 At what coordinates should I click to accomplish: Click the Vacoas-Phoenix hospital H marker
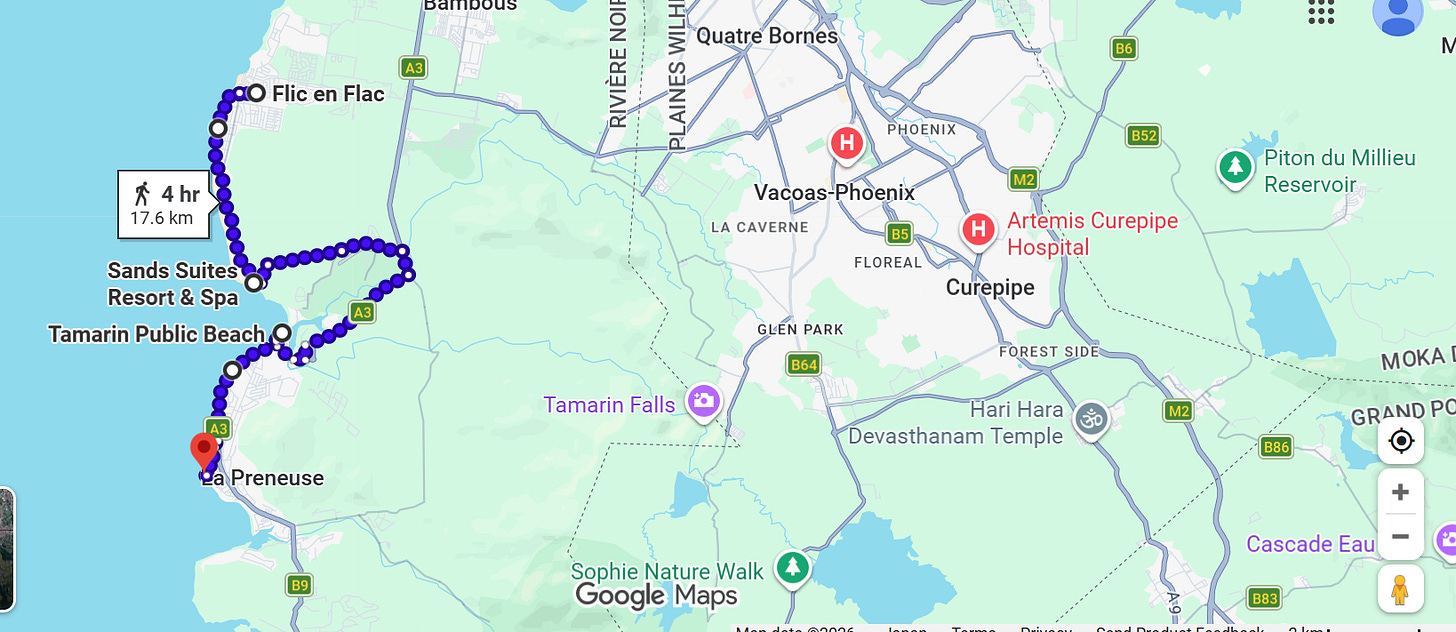(x=847, y=144)
